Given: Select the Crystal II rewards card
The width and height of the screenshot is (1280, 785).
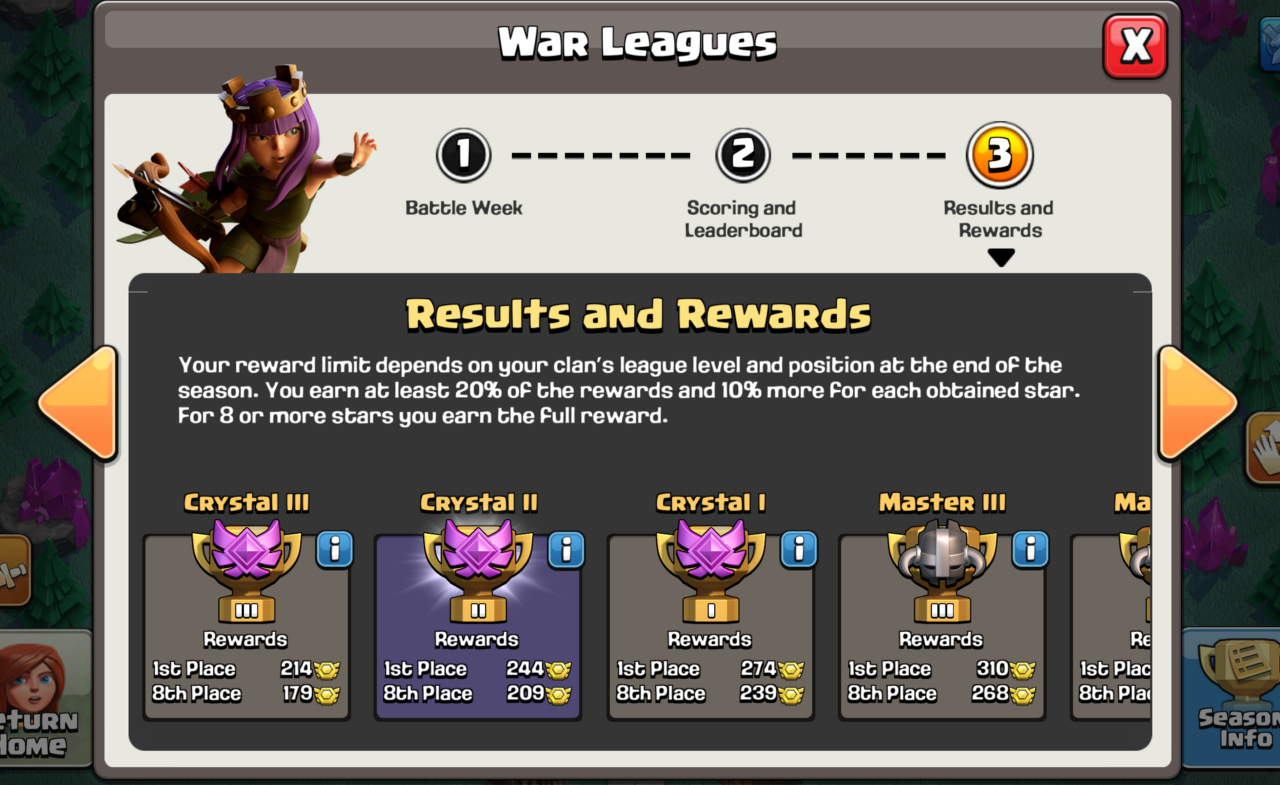Looking at the screenshot, I should [478, 627].
